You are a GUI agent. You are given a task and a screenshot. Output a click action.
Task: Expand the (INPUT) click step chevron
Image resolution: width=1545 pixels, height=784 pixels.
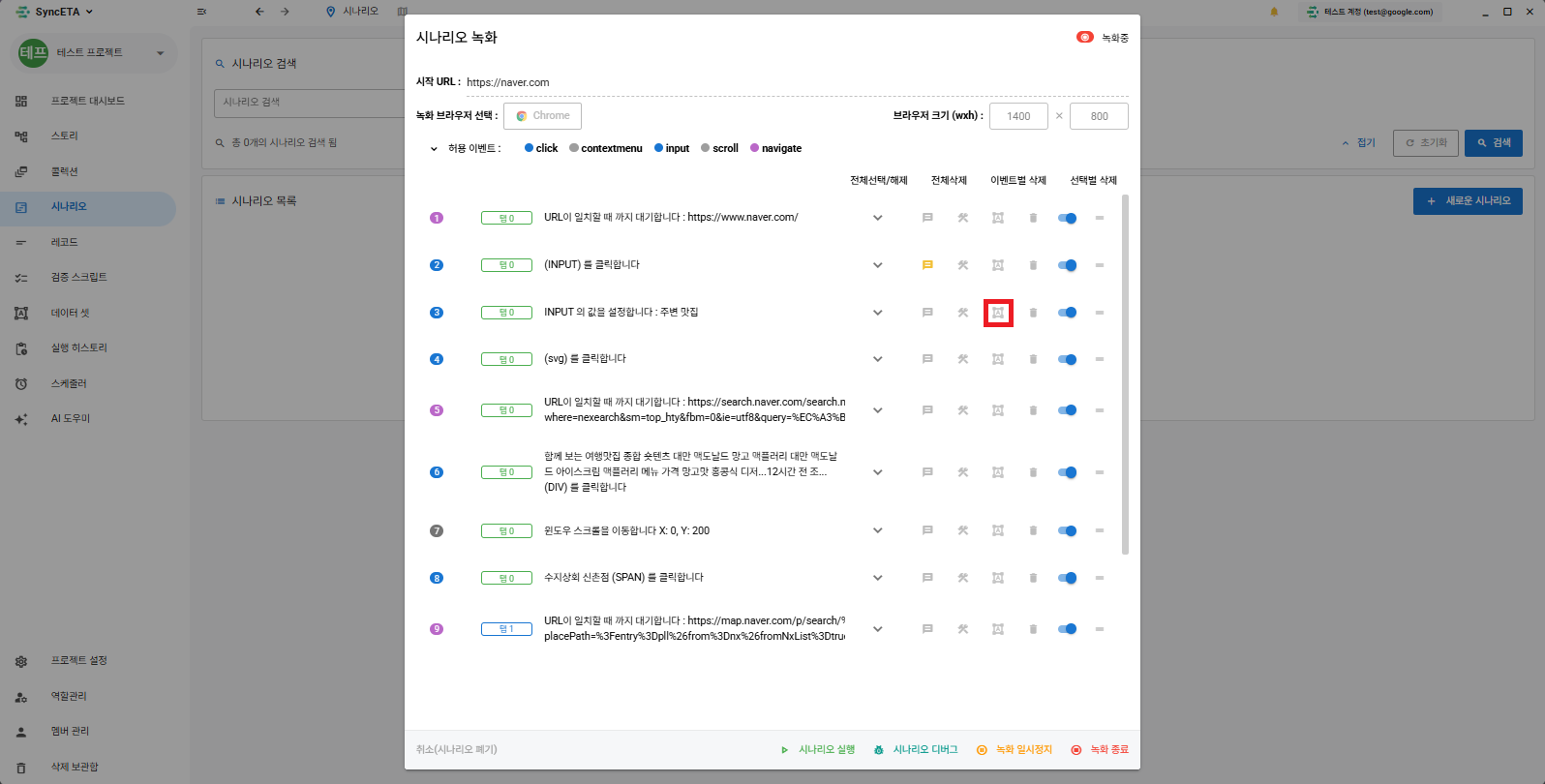click(x=878, y=265)
